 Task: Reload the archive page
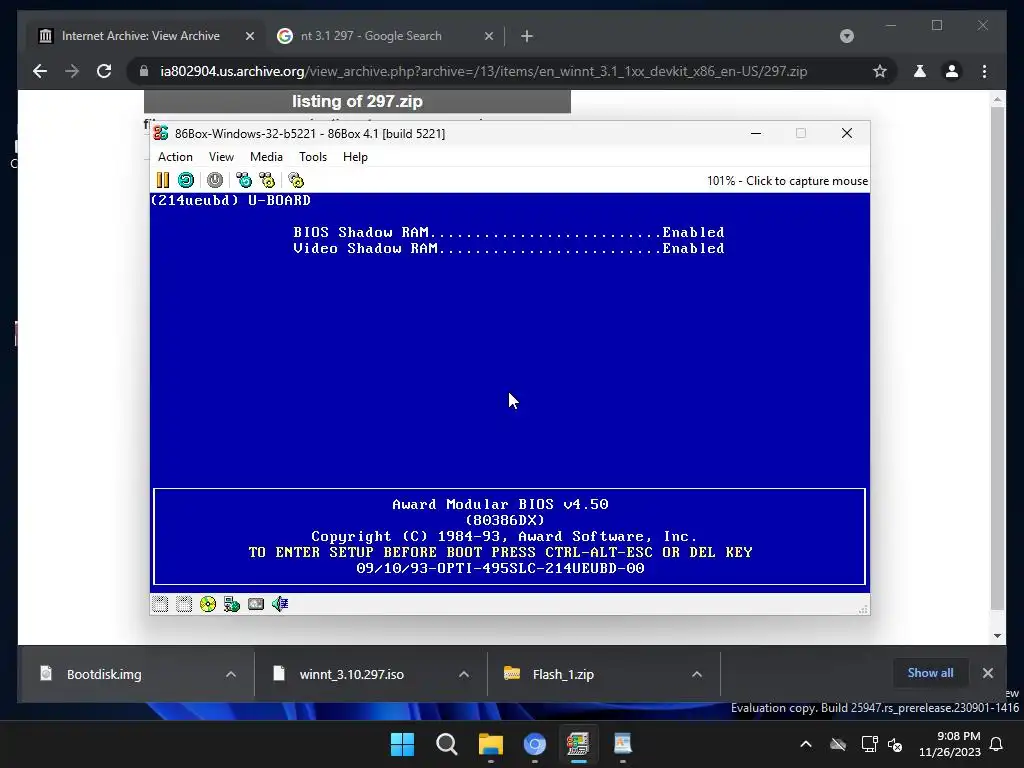click(x=104, y=71)
